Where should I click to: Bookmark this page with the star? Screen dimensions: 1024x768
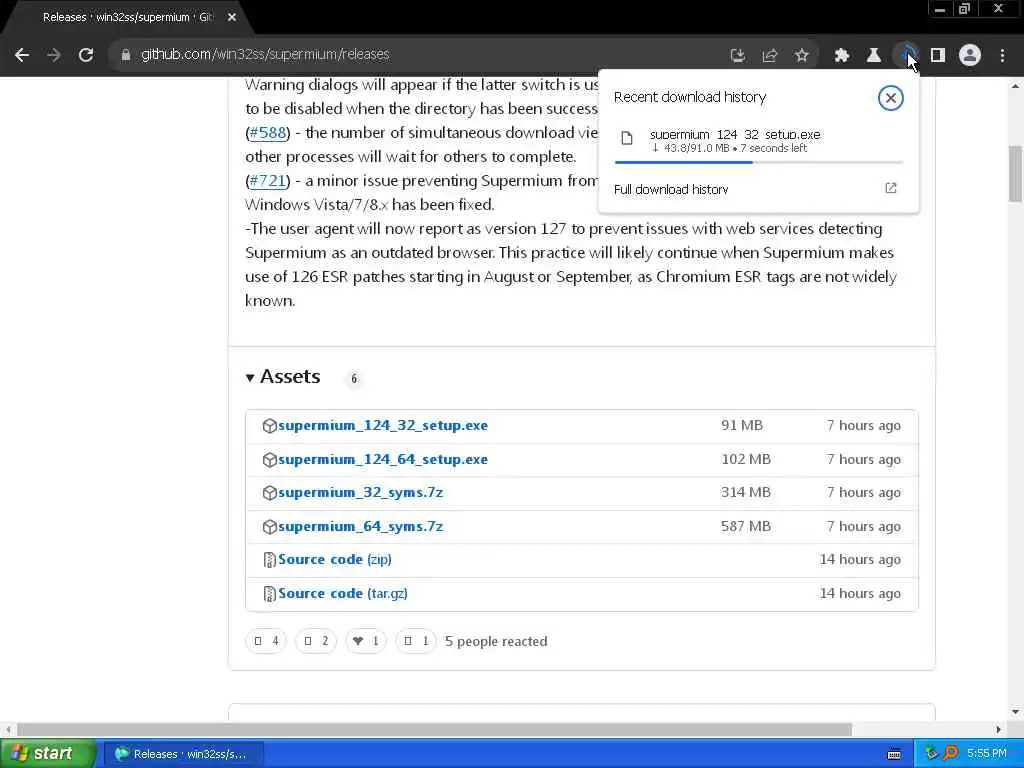coord(802,56)
